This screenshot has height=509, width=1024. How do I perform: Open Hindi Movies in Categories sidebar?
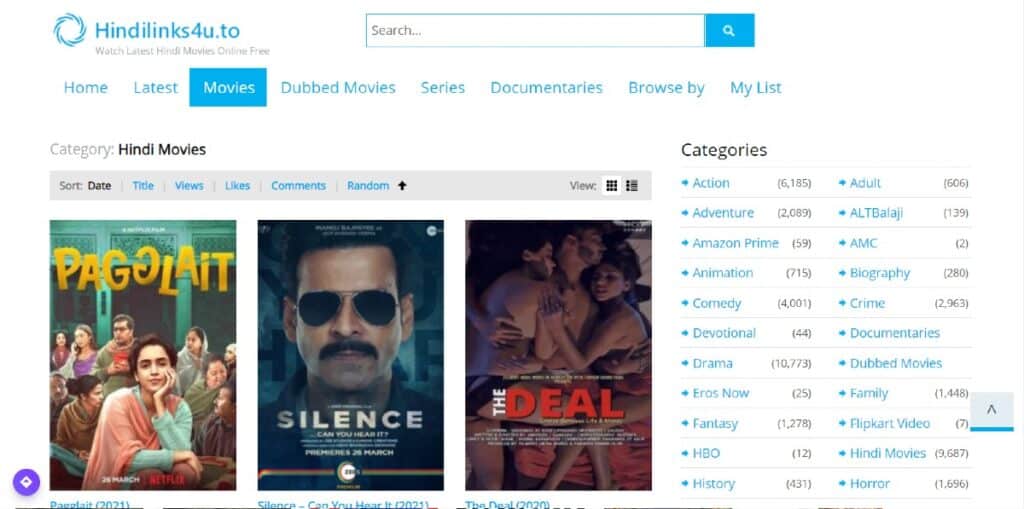(x=888, y=453)
